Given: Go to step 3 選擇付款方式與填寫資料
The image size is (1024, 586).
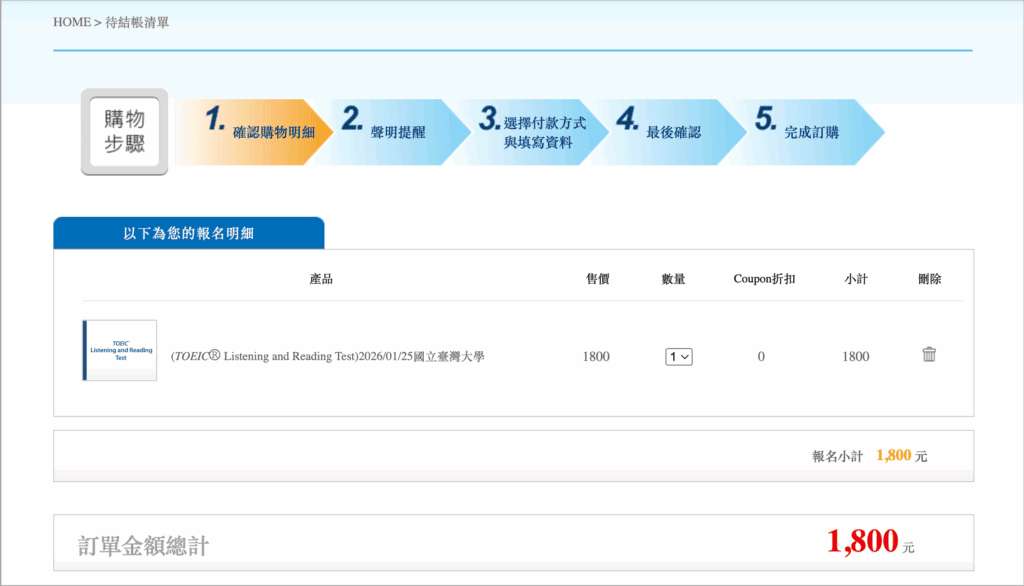Looking at the screenshot, I should coord(537,132).
